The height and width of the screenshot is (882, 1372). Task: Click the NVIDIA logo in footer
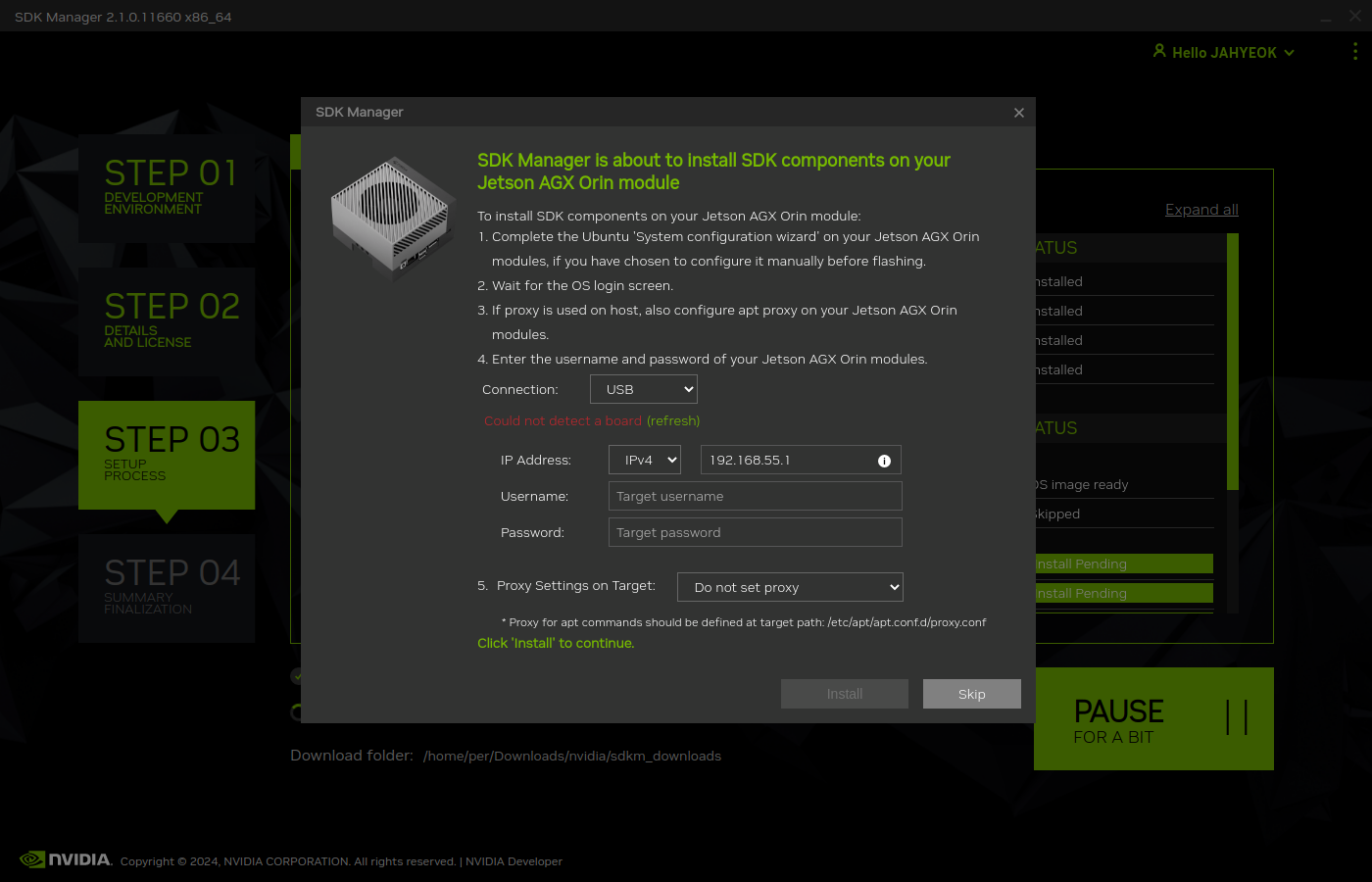tap(66, 859)
